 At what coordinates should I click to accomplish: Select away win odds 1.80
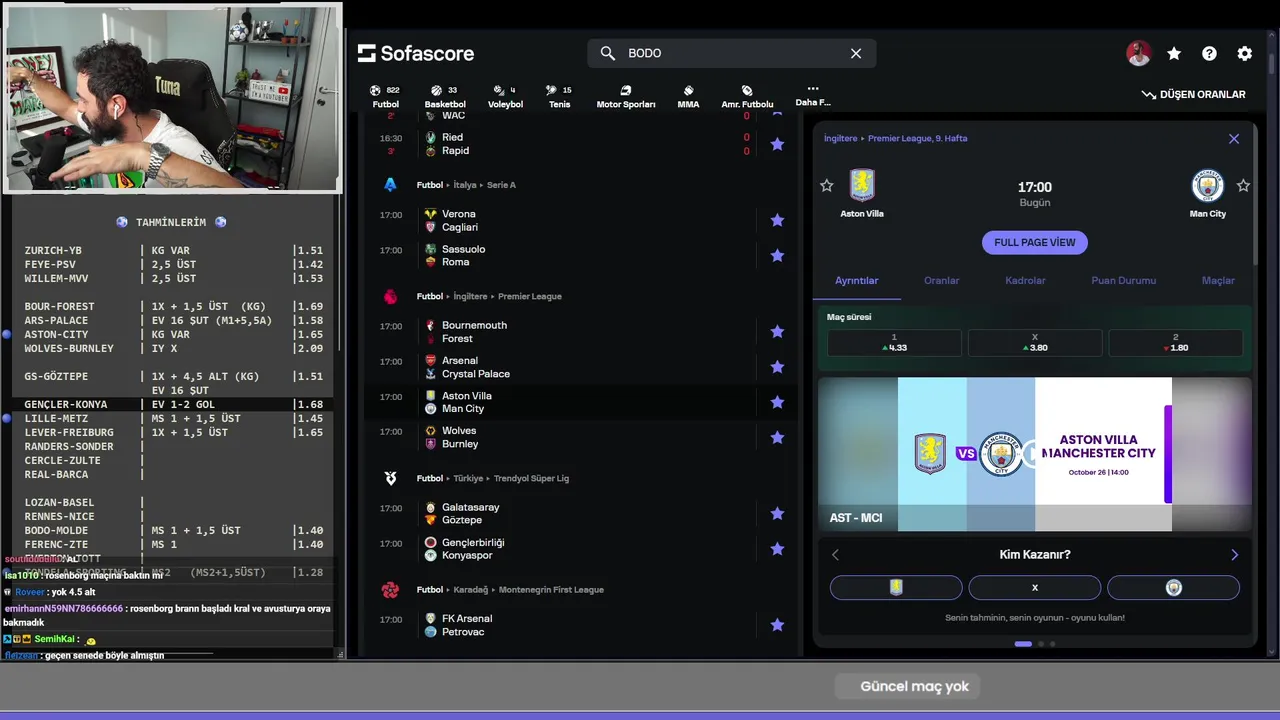(x=1176, y=343)
